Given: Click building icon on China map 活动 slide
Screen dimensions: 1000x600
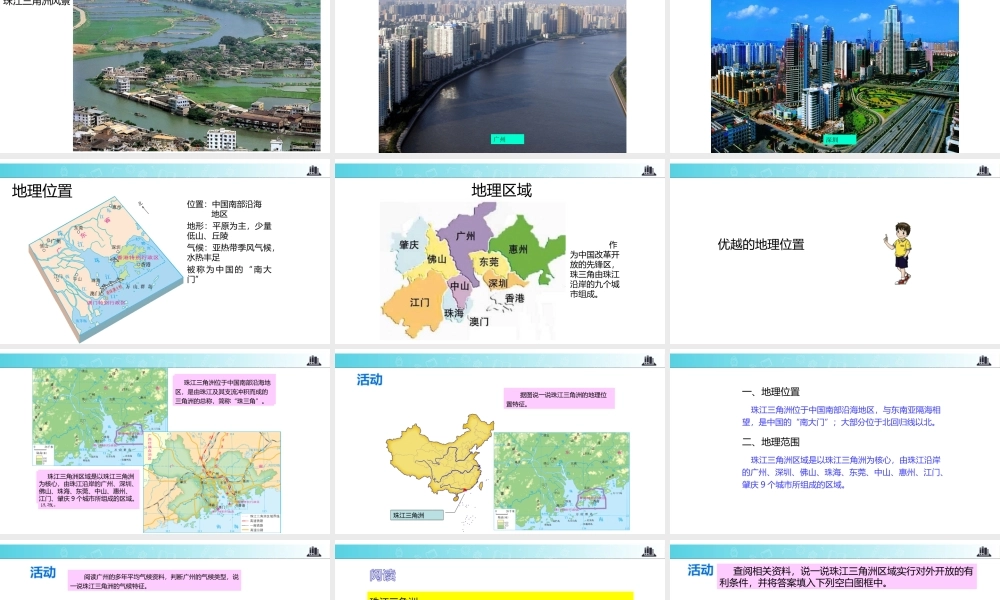Looking at the screenshot, I should (649, 360).
